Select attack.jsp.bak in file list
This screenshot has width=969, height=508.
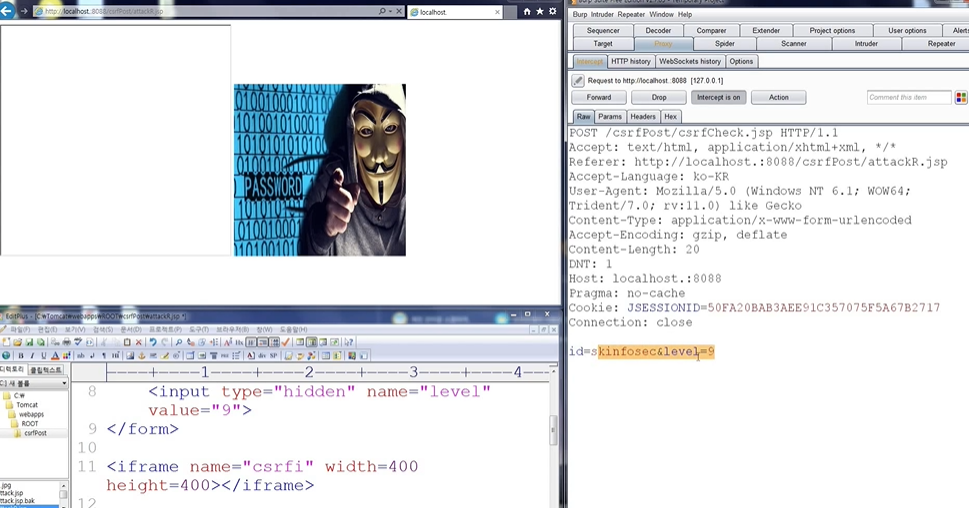coord(19,501)
